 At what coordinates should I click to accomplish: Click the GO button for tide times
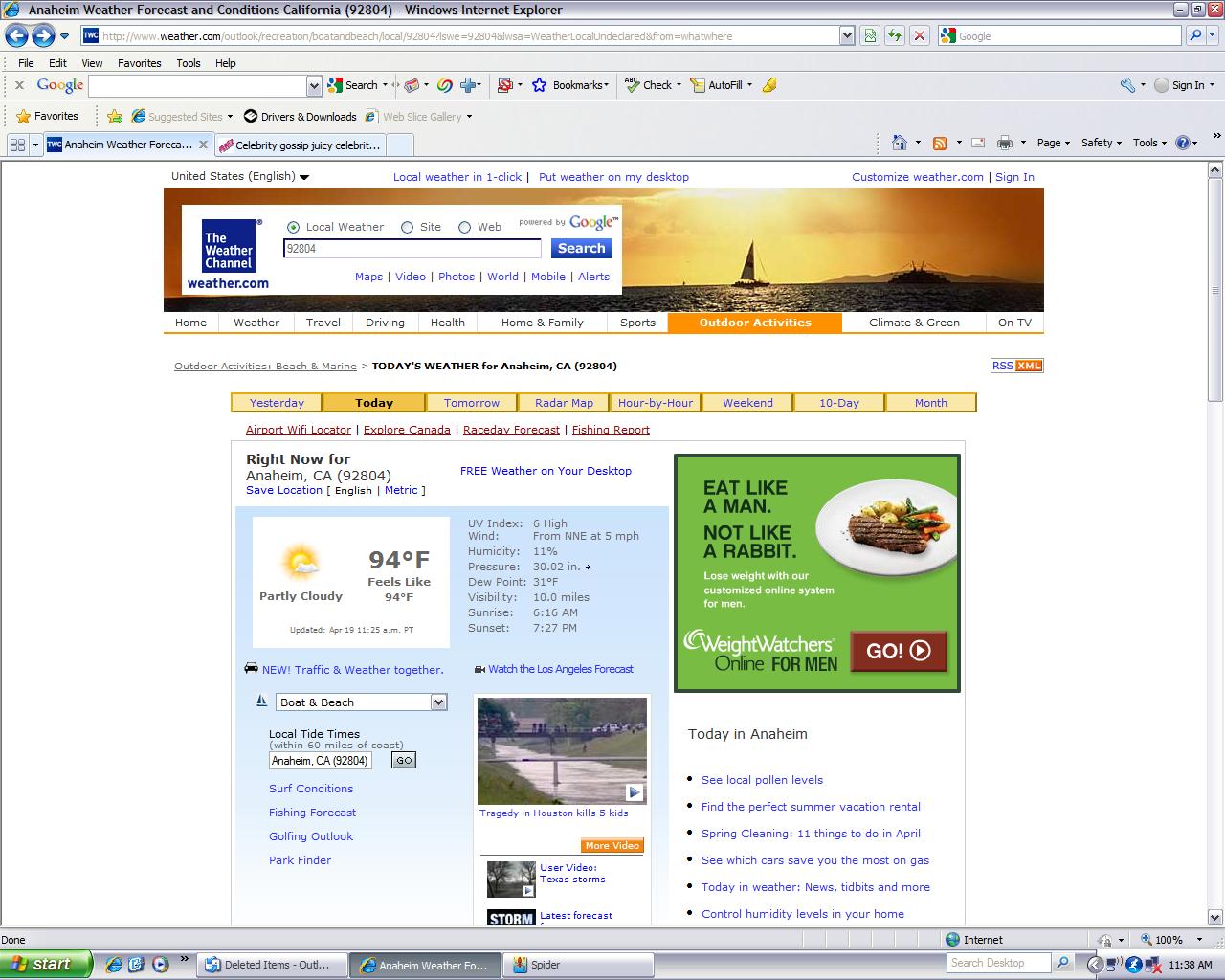[x=404, y=760]
